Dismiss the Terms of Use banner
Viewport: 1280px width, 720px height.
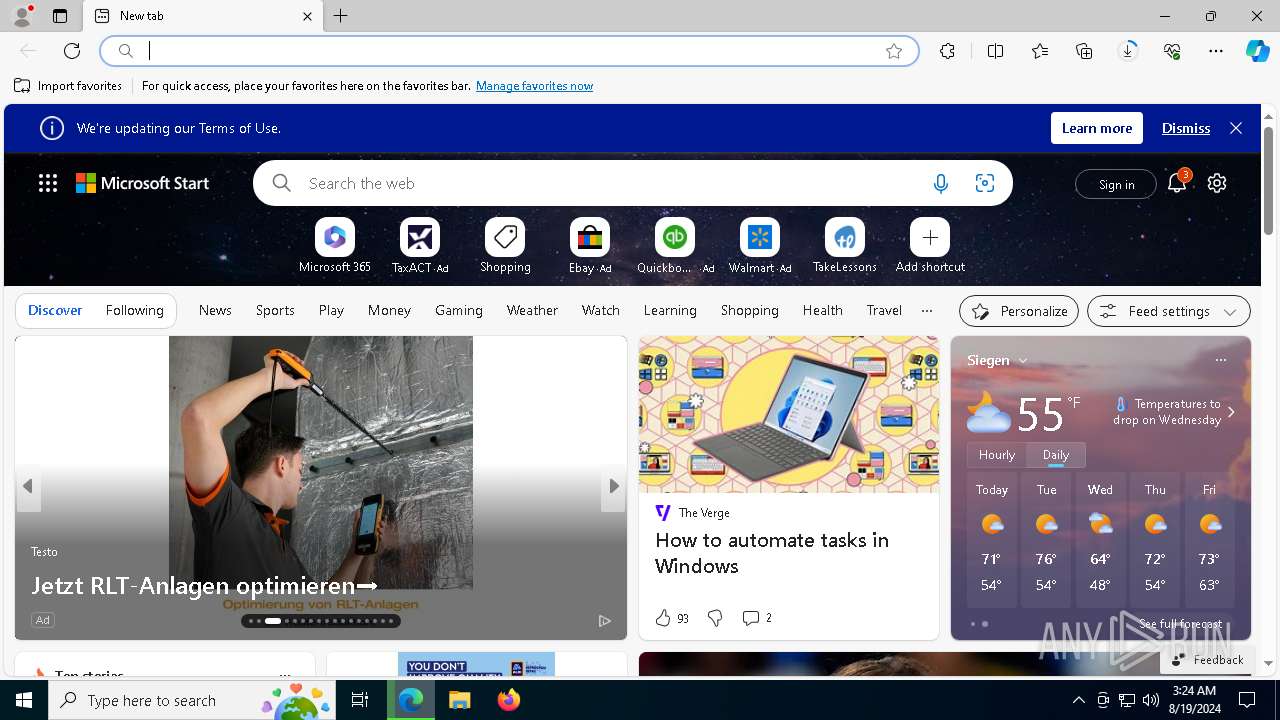[x=1186, y=128]
